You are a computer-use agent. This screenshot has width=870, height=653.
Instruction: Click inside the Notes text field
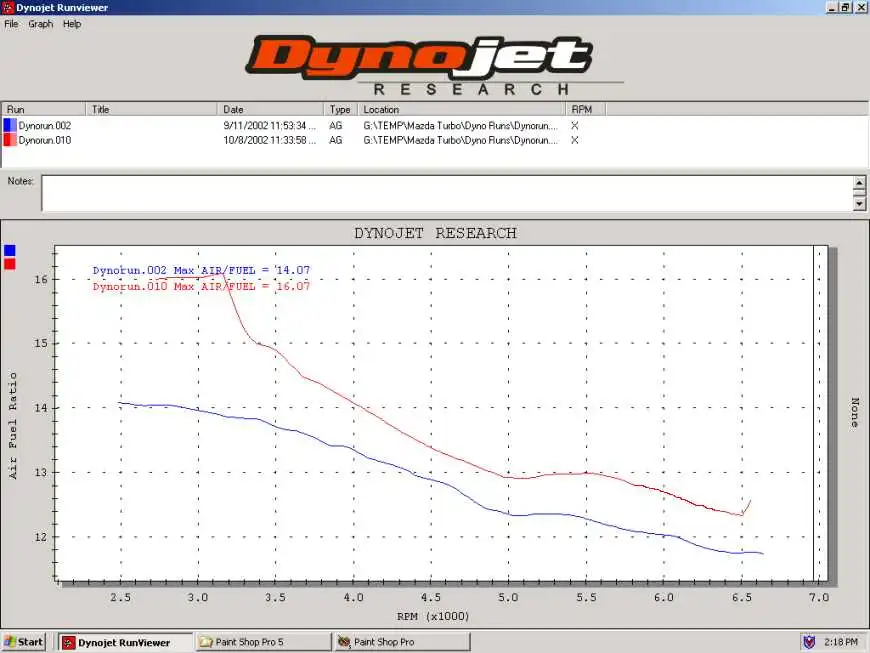[440, 192]
